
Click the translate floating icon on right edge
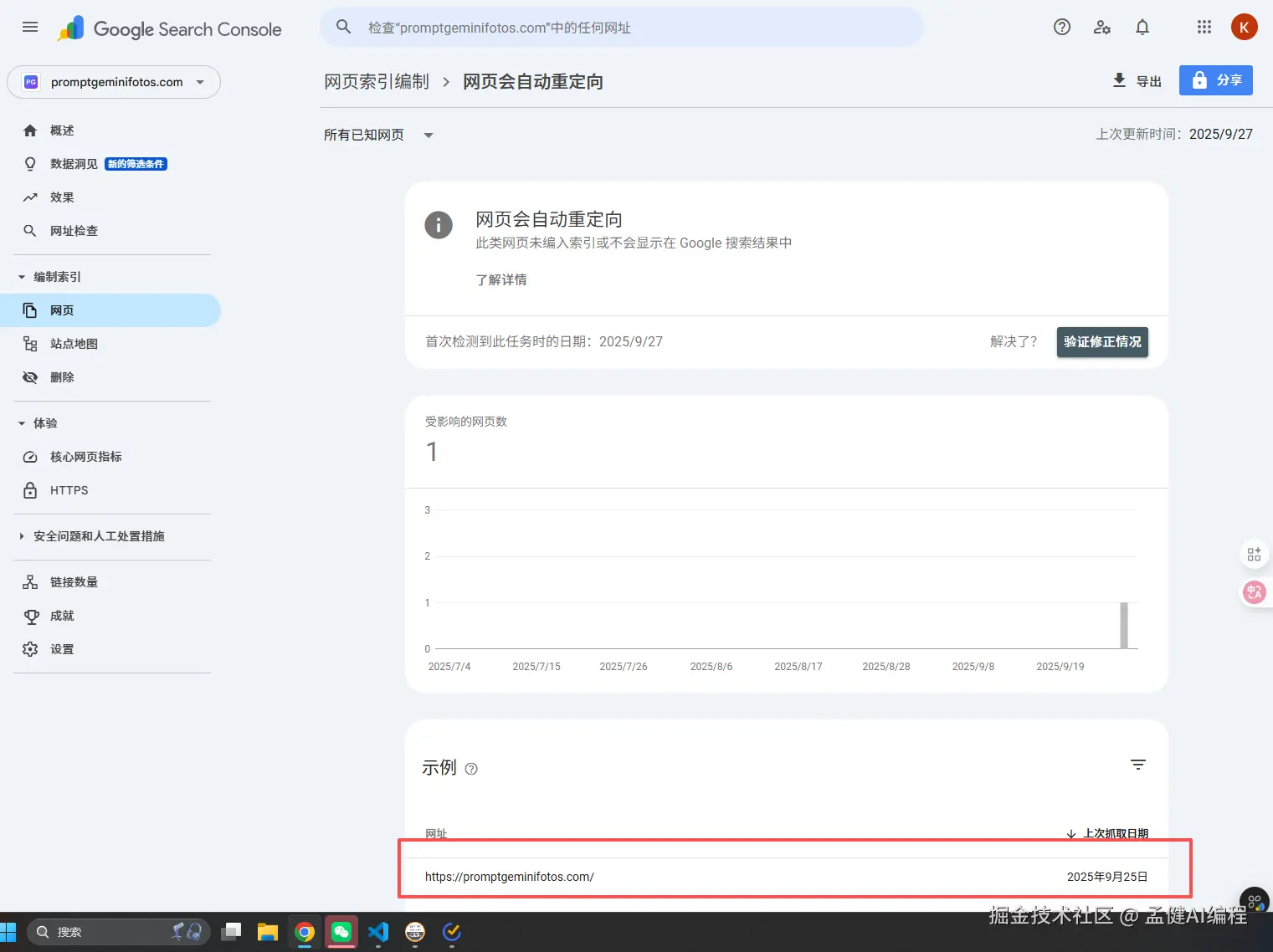(x=1254, y=592)
